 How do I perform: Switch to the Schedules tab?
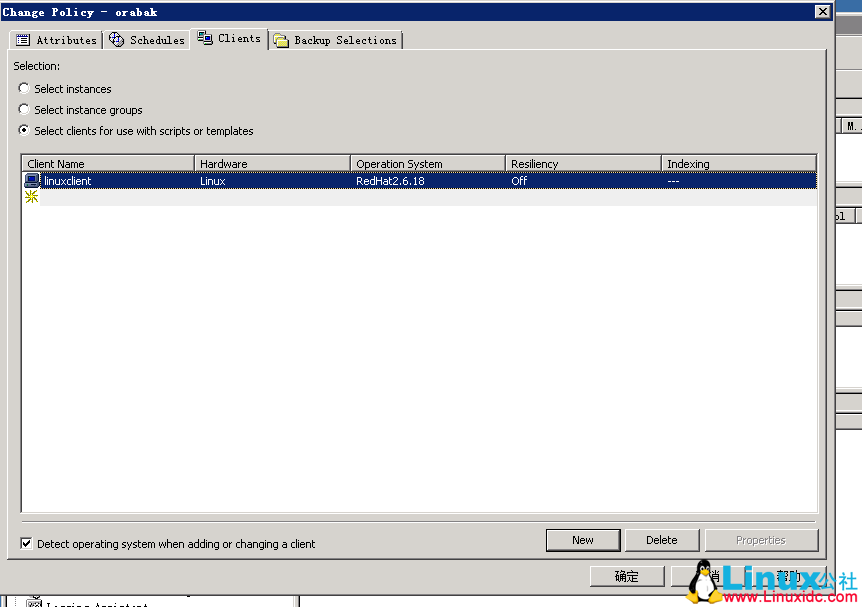pyautogui.click(x=146, y=40)
